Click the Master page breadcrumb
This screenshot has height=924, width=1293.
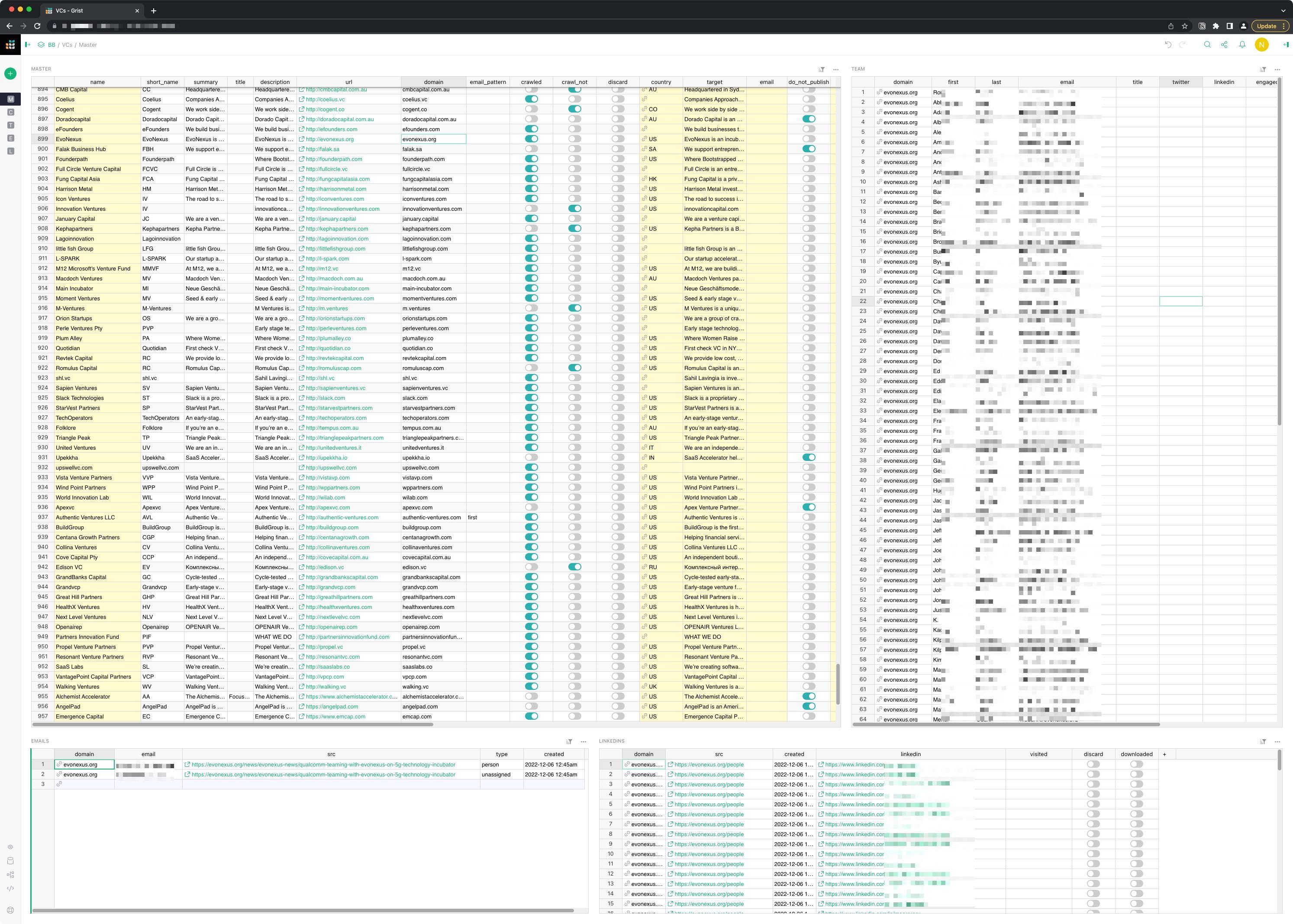pos(87,45)
